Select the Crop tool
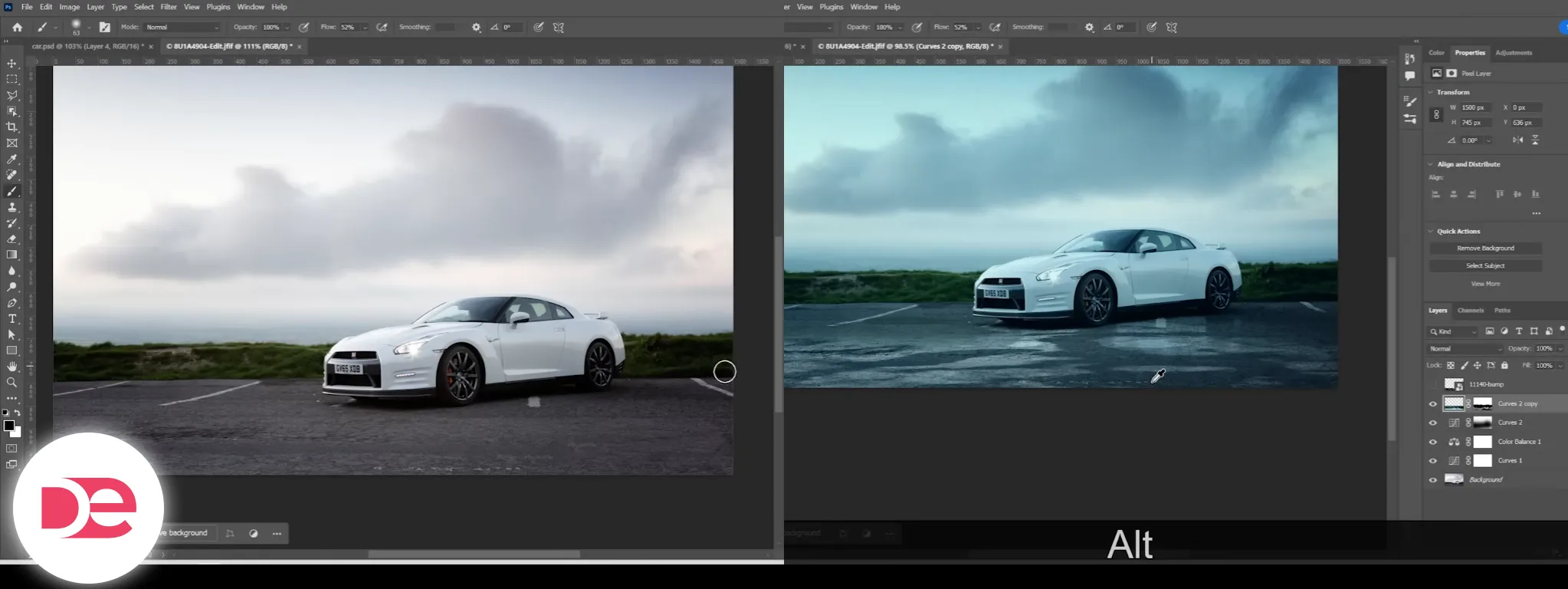 11,127
